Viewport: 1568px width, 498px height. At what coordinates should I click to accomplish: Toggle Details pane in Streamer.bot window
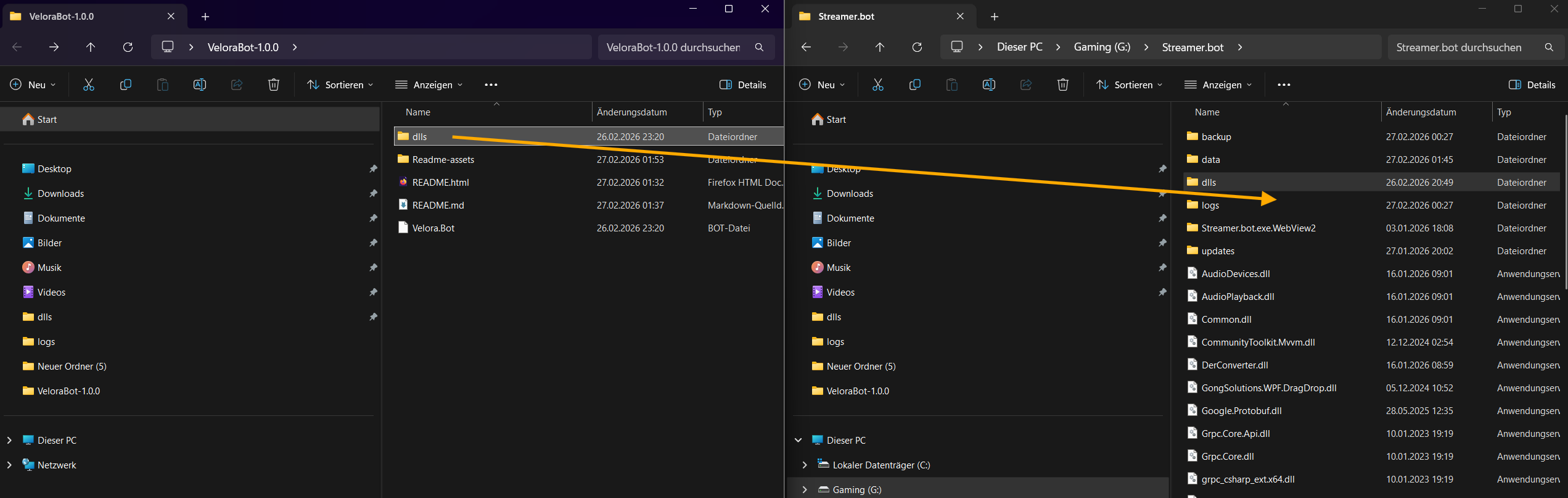coord(1532,85)
